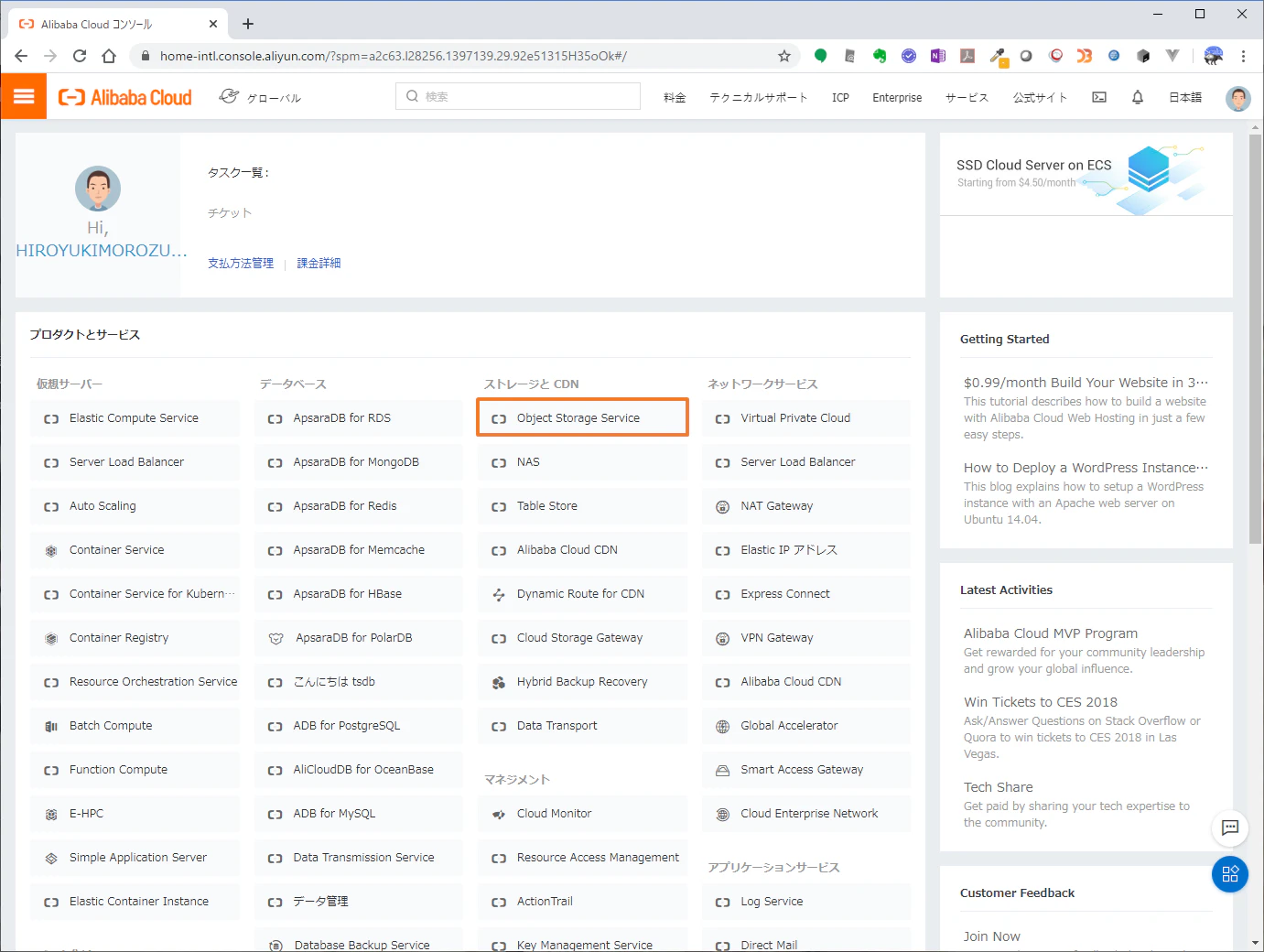The width and height of the screenshot is (1264, 952).
Task: Open the ActionTrail service
Action: 582,901
